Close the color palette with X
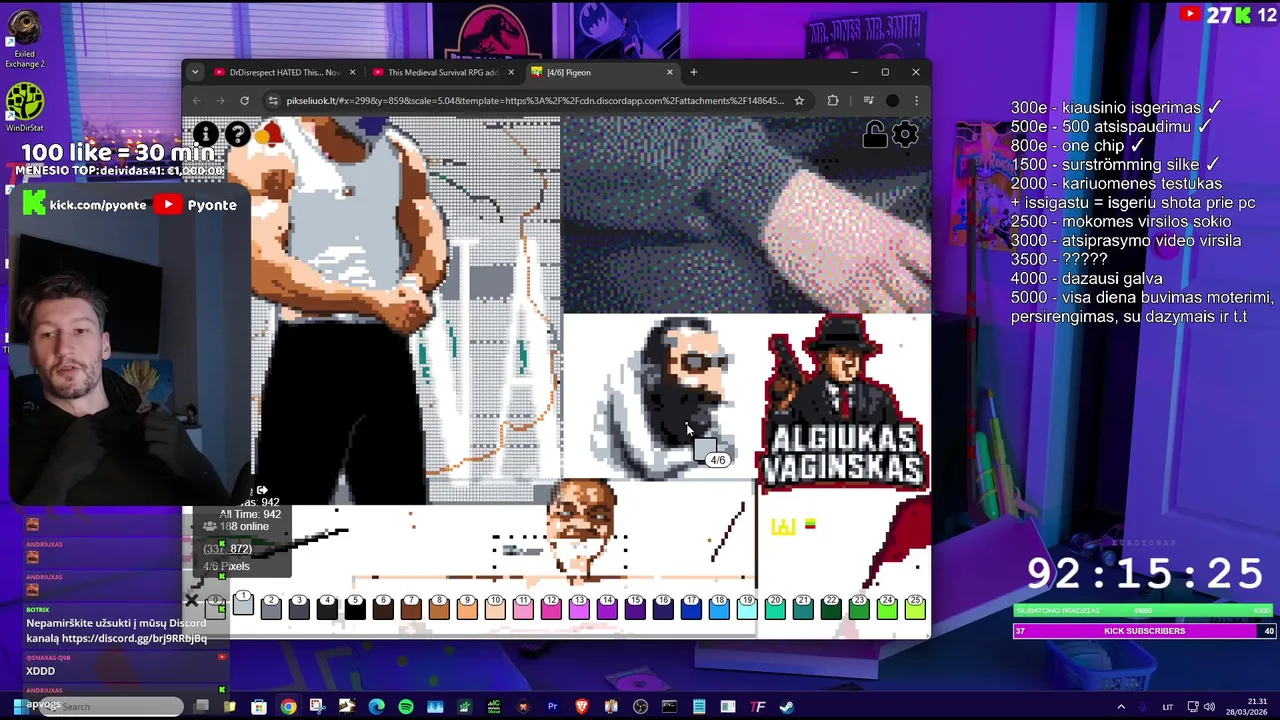The width and height of the screenshot is (1280, 720). 191,600
